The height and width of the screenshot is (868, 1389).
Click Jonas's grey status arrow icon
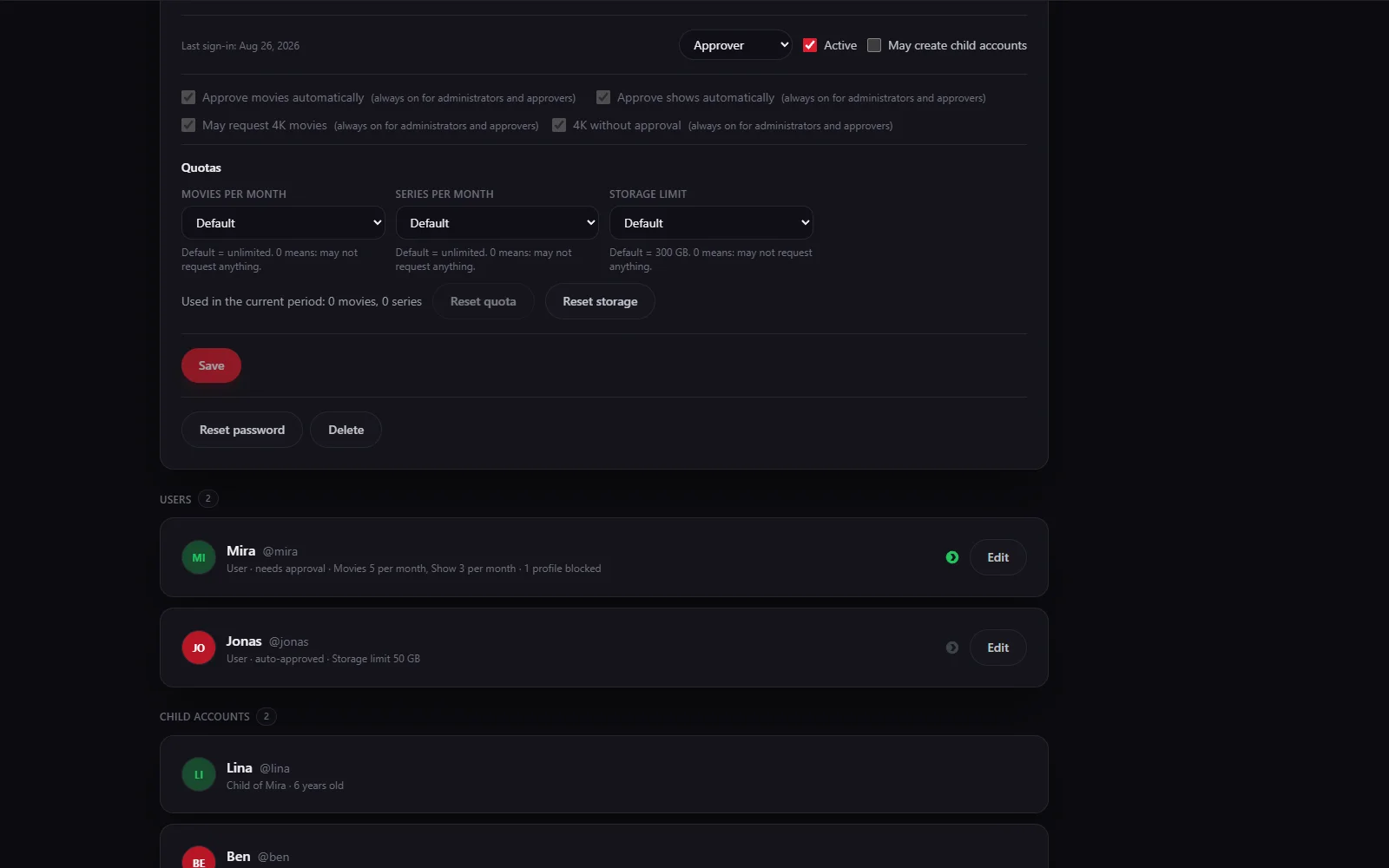click(952, 648)
